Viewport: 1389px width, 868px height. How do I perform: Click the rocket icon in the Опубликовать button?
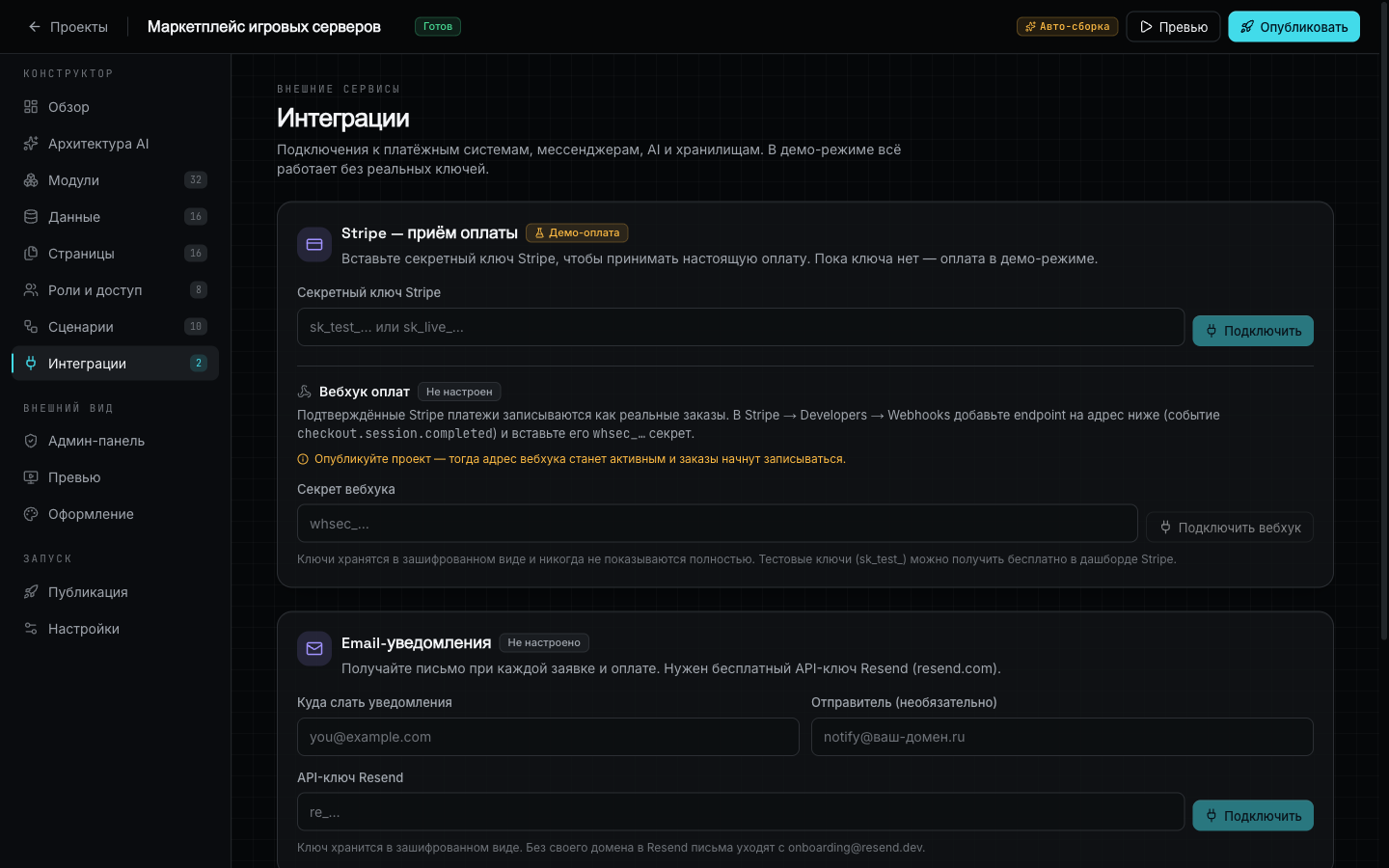coord(1247,27)
